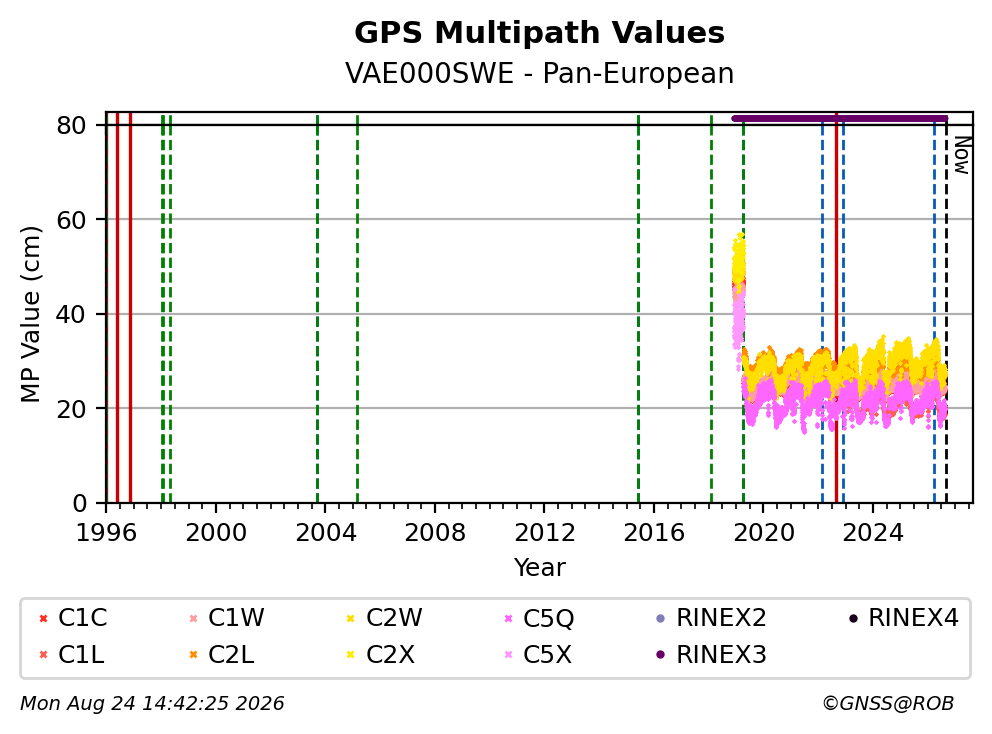
Task: Click the 2000 x-axis tick label
Action: [216, 533]
